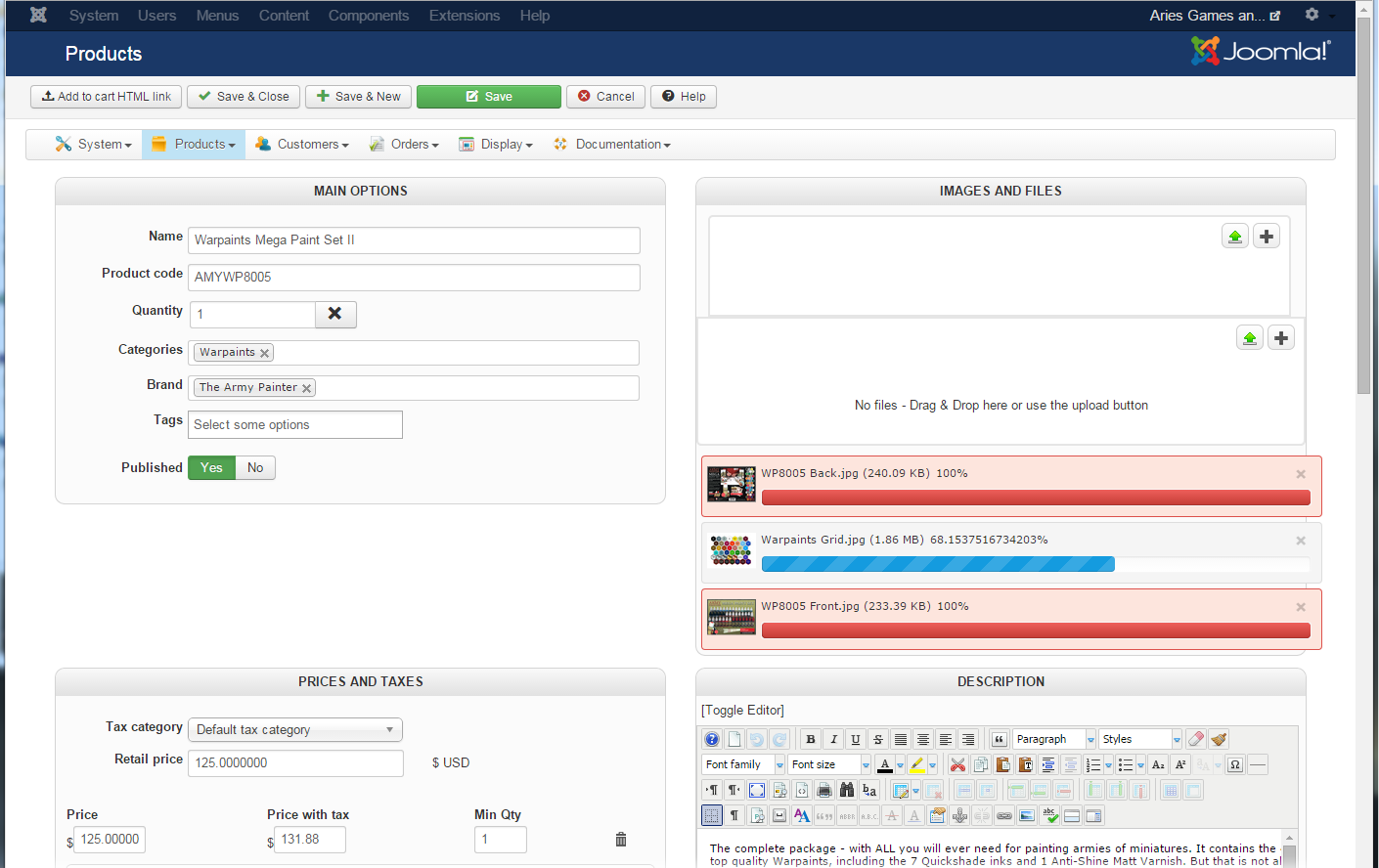Click the eraser remove-formatting icon
Viewport: 1379px width, 868px height.
(1195, 739)
